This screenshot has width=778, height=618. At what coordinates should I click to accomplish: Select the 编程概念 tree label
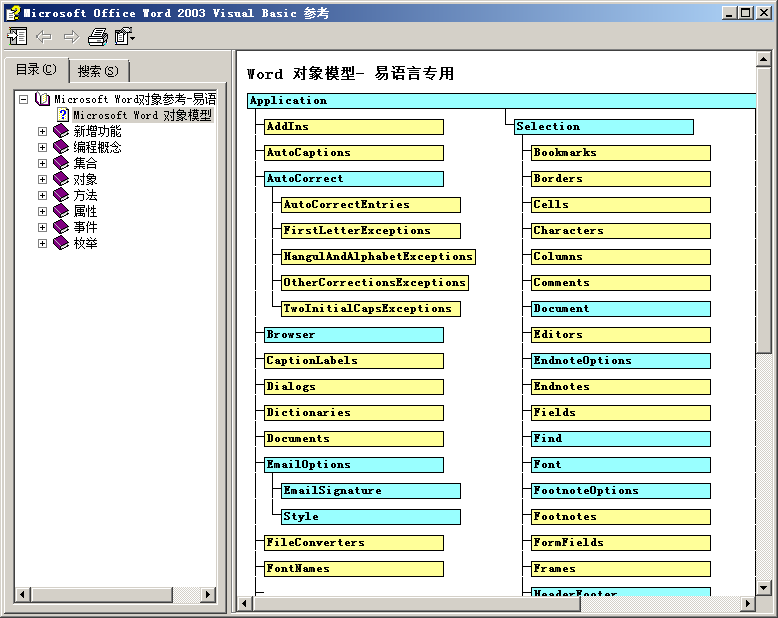click(97, 147)
